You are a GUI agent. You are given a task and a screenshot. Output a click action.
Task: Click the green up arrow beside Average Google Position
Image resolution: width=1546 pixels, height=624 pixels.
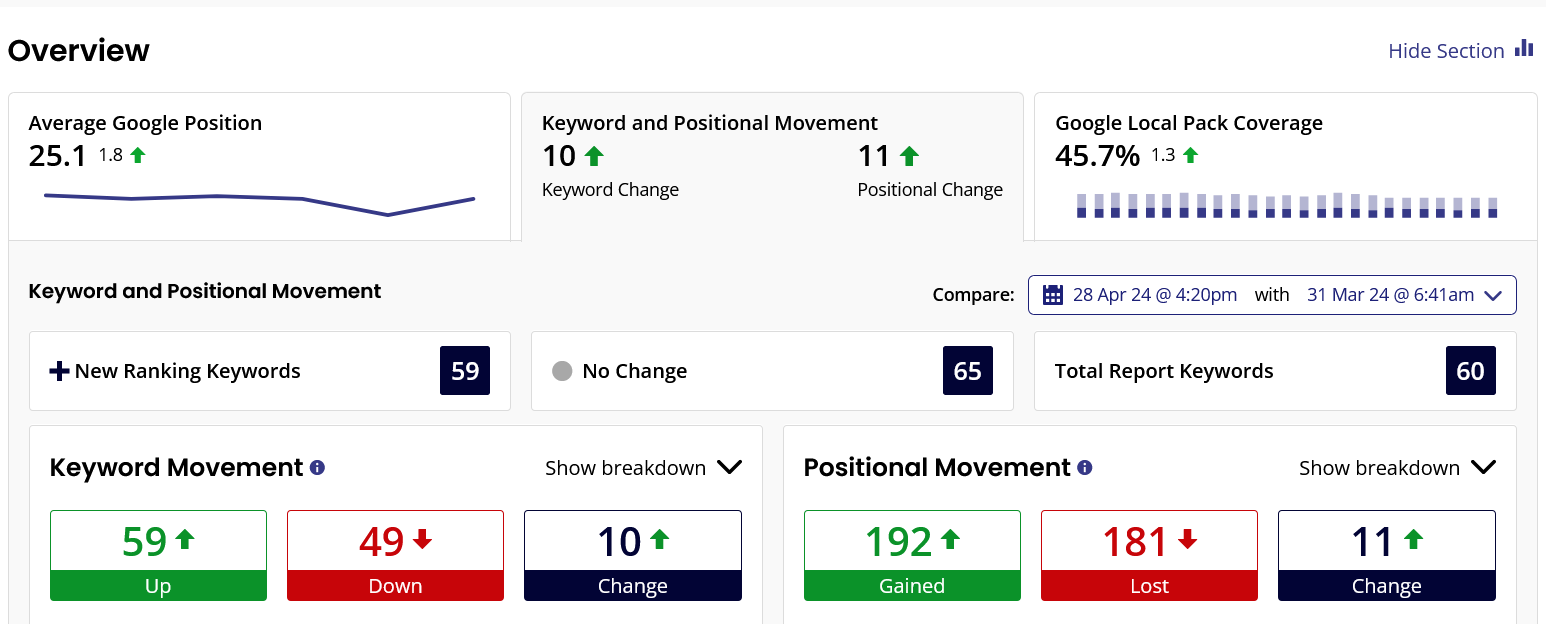(138, 154)
